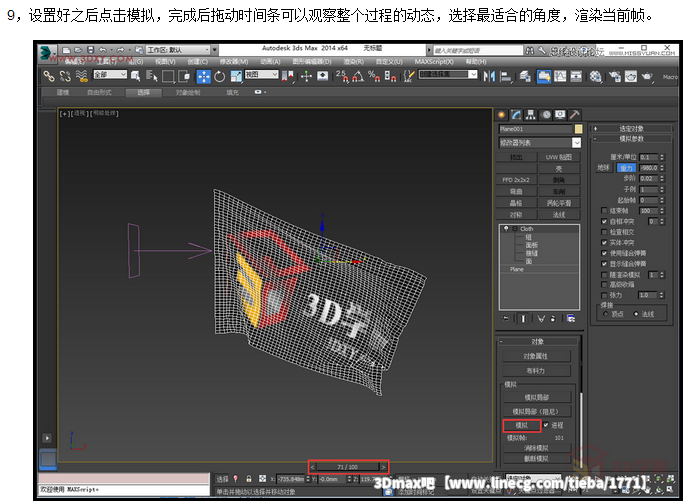Open the 动画(A) menu
This screenshot has width=686, height=502.
pos(270,62)
